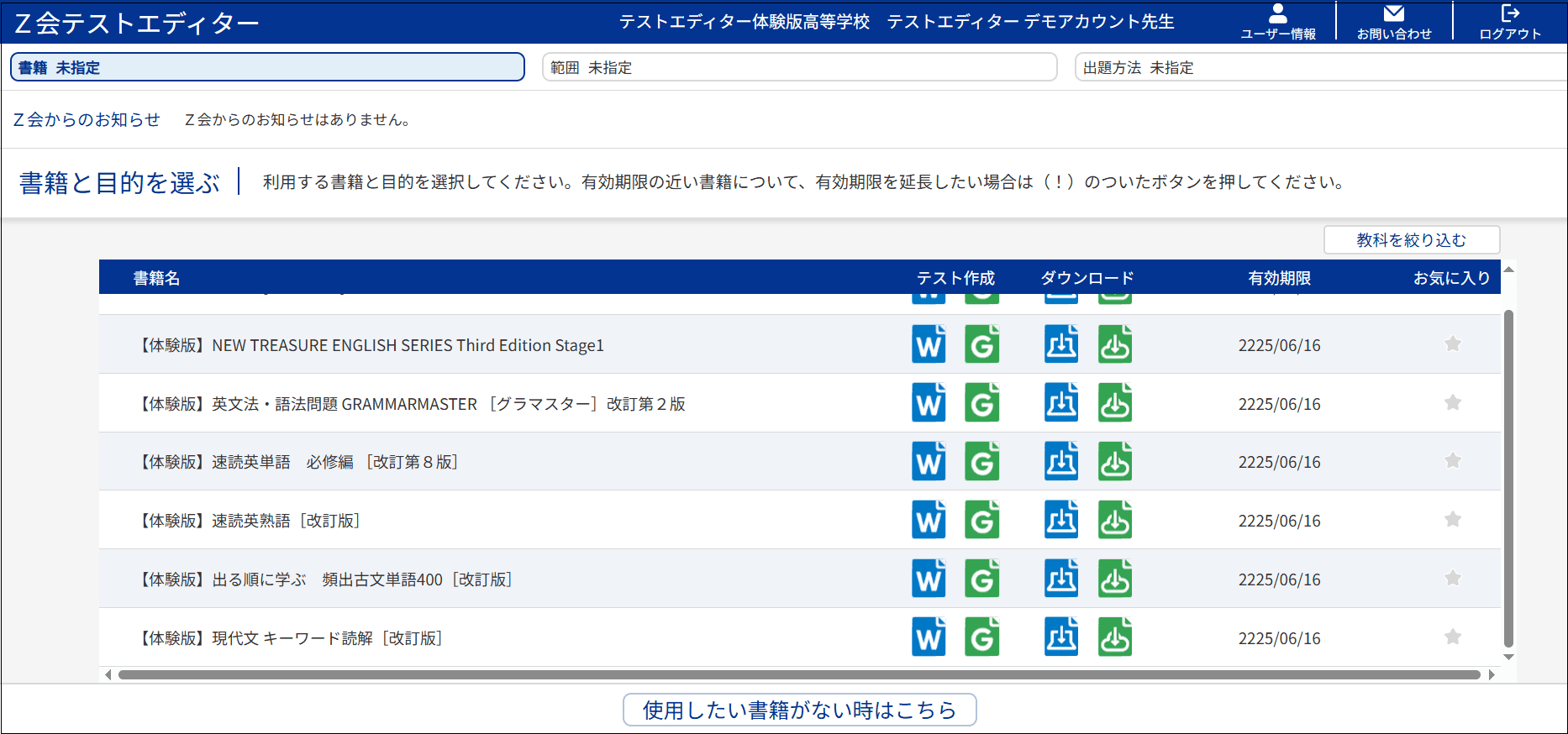
Task: Click the horizontal scrollbar under book list
Action: coord(798,674)
